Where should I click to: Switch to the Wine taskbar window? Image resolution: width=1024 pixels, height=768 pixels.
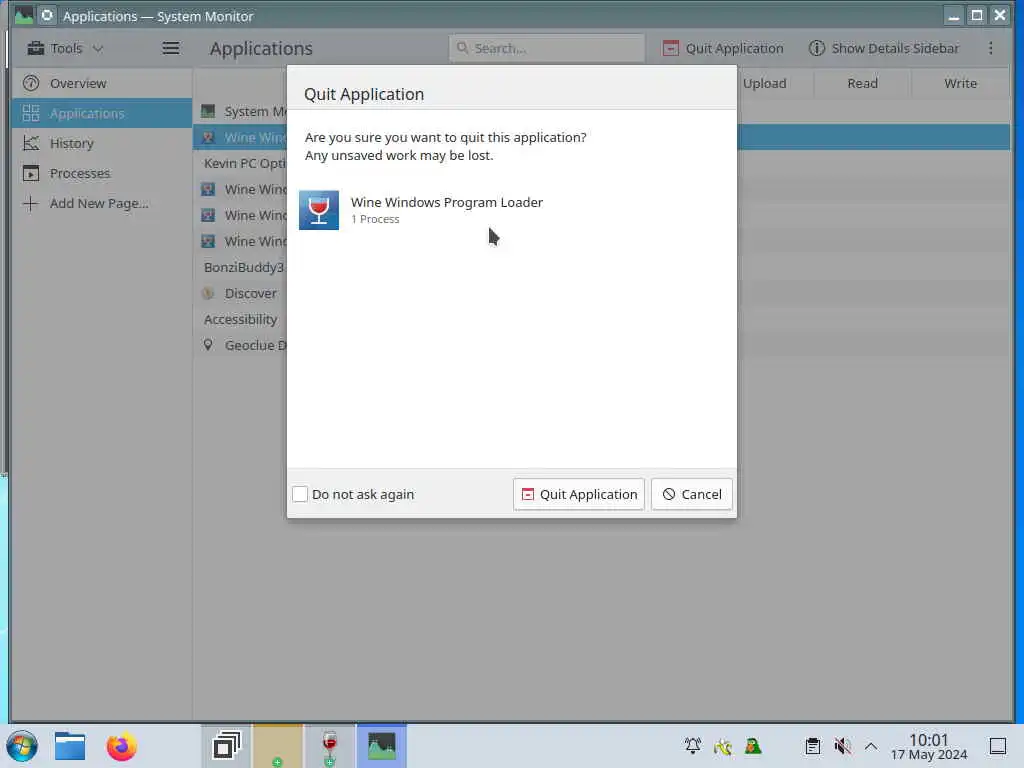click(x=330, y=746)
